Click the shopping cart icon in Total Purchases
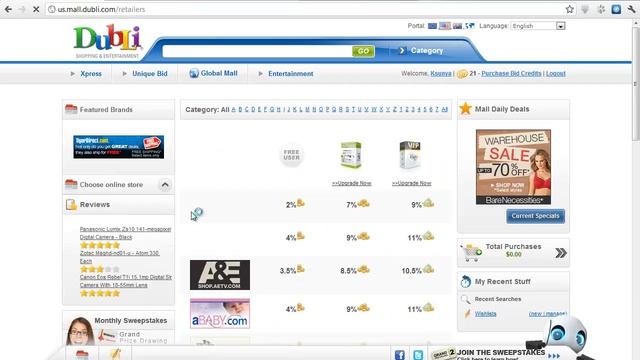Viewport: 640px width, 360px height. 471,253
